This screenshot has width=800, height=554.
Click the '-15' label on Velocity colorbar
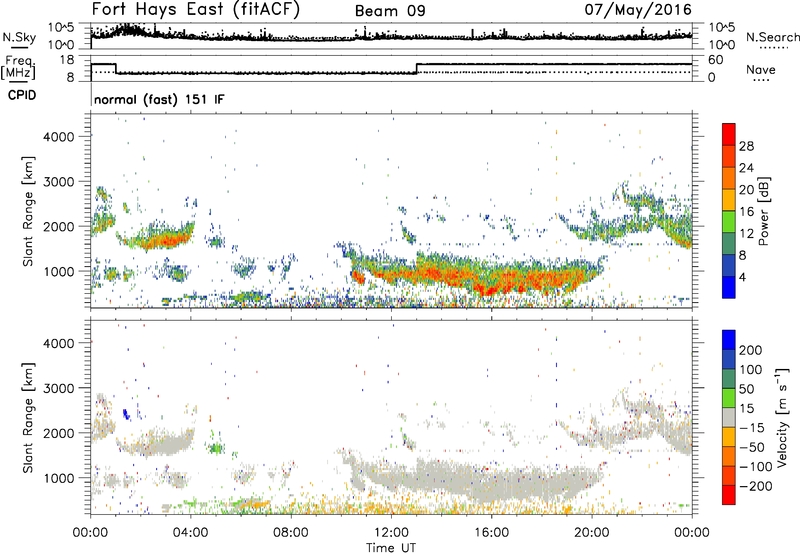(x=752, y=428)
